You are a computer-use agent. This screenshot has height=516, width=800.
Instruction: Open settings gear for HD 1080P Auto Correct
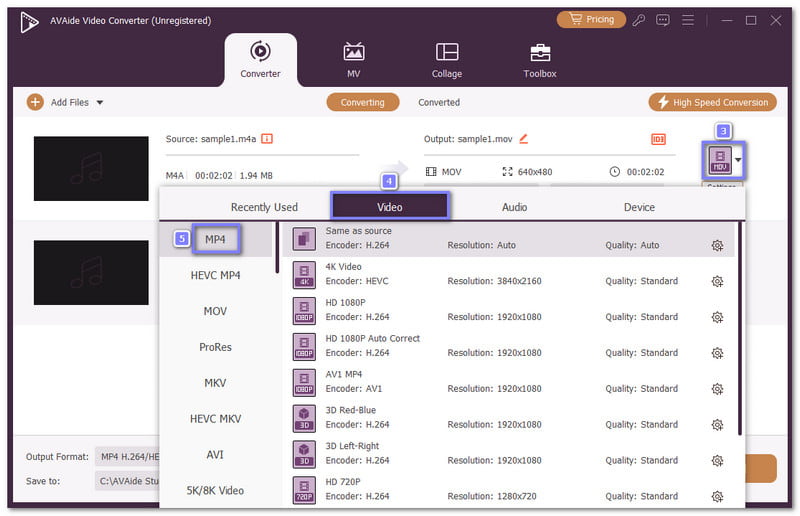point(717,353)
